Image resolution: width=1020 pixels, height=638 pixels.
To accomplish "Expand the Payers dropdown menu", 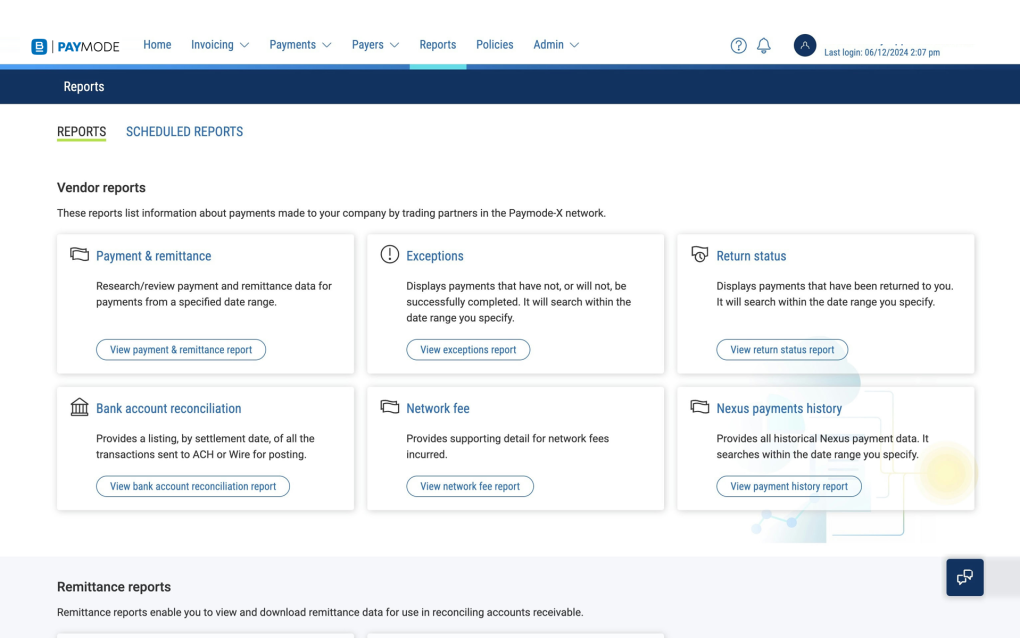I will [375, 45].
